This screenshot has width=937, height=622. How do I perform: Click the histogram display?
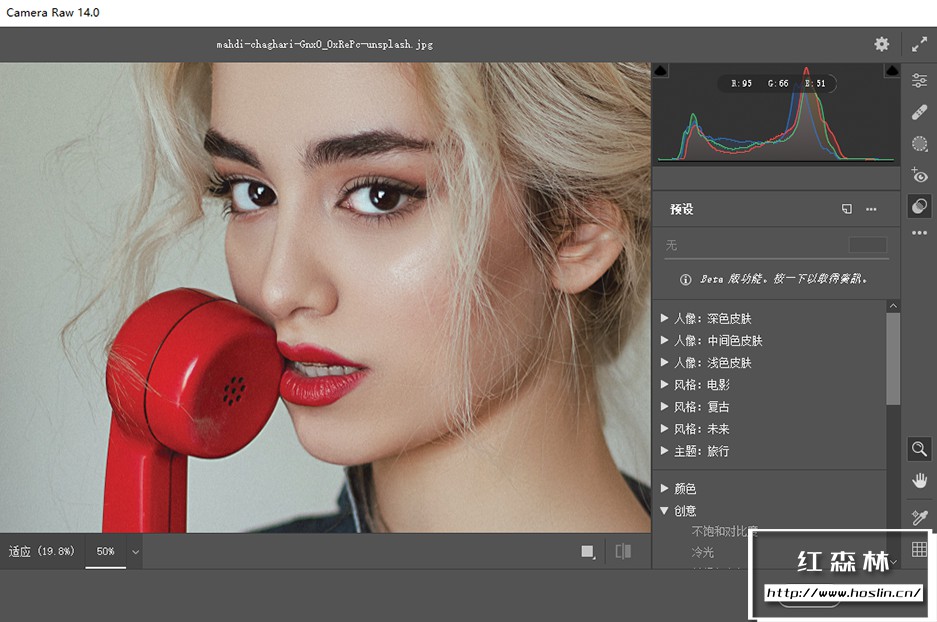pyautogui.click(x=777, y=120)
